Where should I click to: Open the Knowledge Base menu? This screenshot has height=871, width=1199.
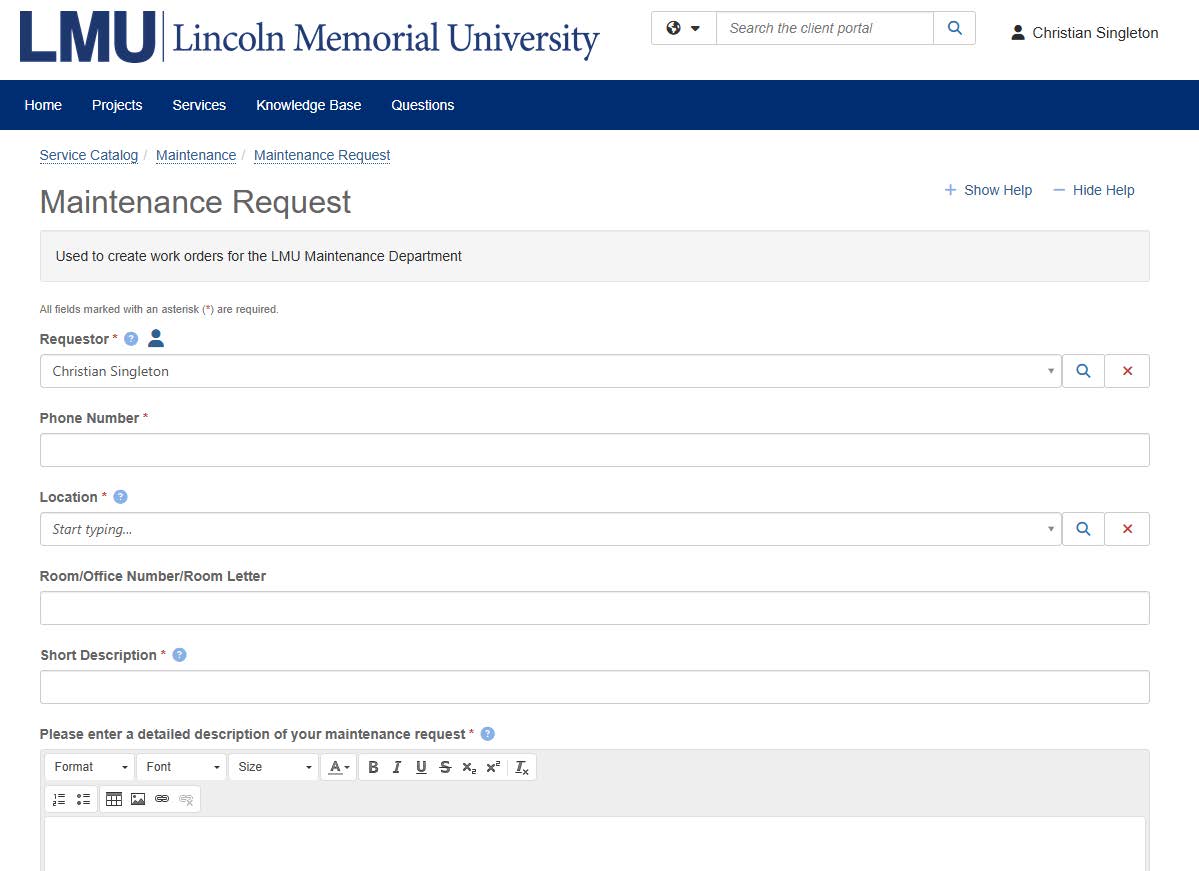pyautogui.click(x=308, y=105)
